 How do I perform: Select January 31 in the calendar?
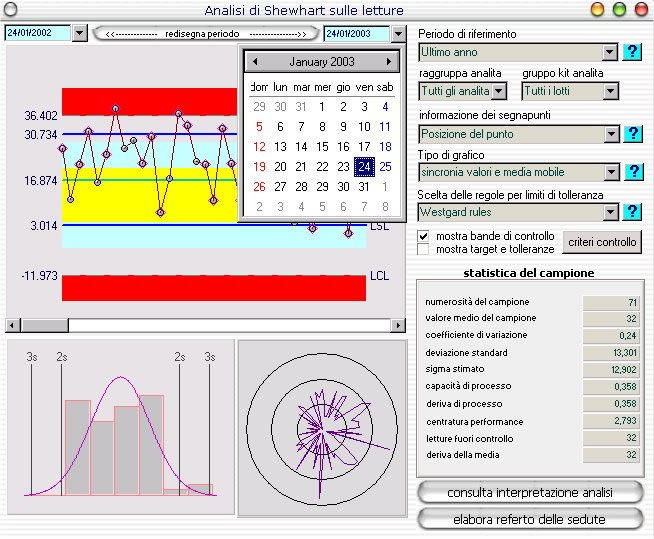(364, 187)
